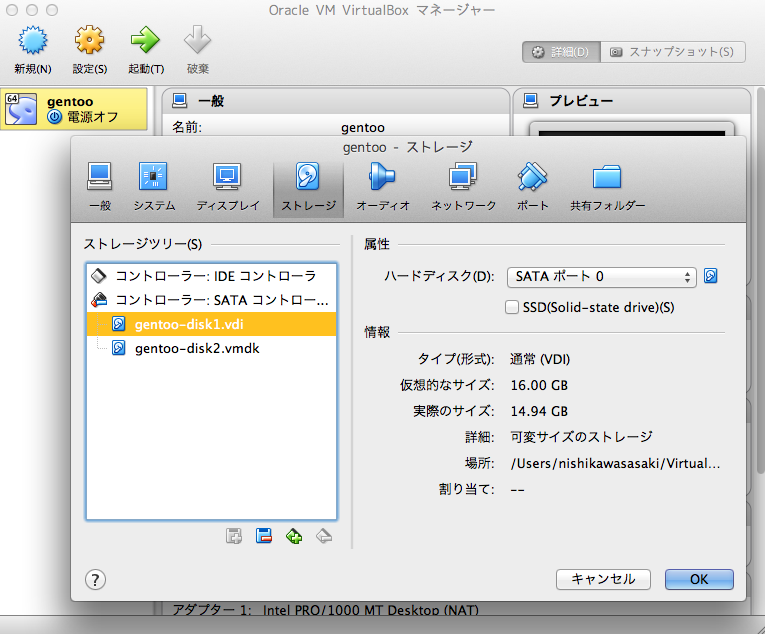Click the add controller icon
The height and width of the screenshot is (634, 765).
[234, 536]
